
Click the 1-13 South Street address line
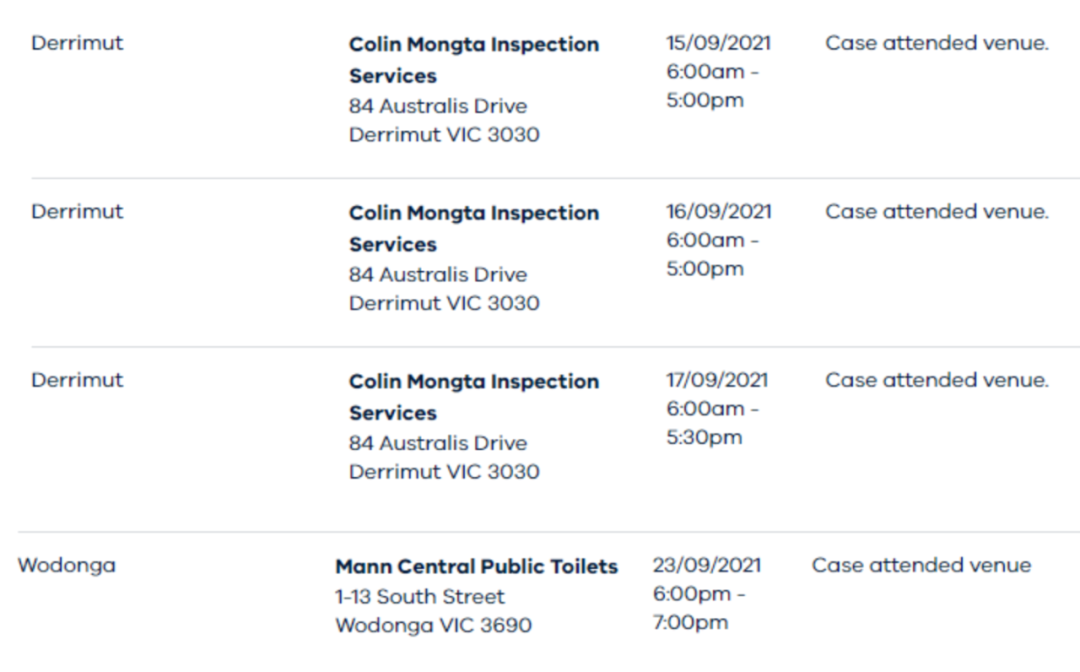420,596
